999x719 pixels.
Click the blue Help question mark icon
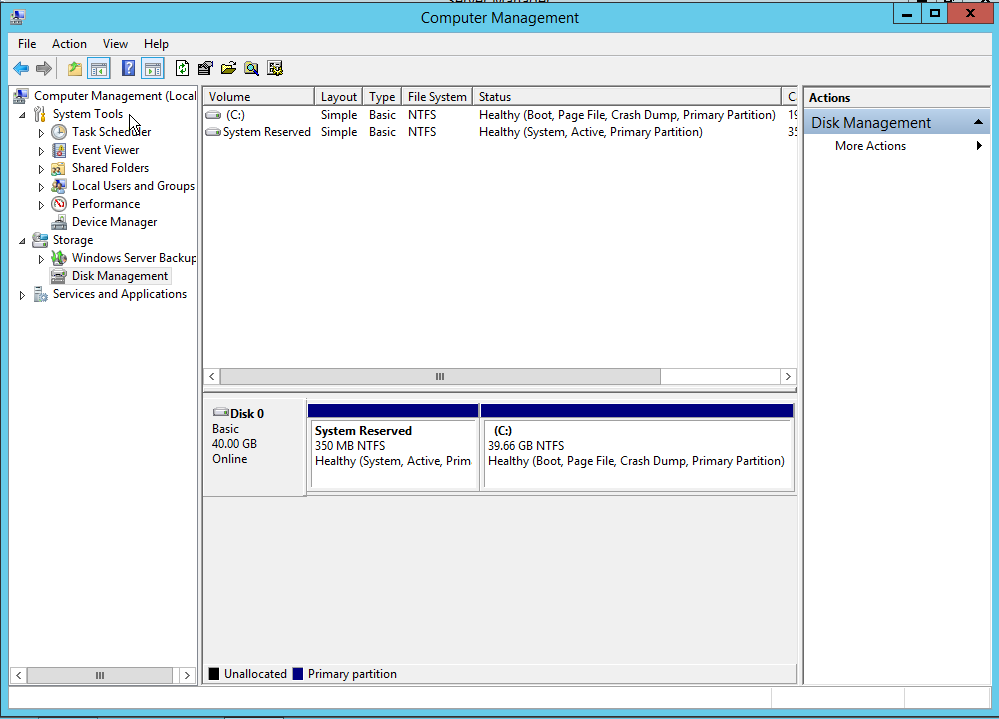pos(128,69)
